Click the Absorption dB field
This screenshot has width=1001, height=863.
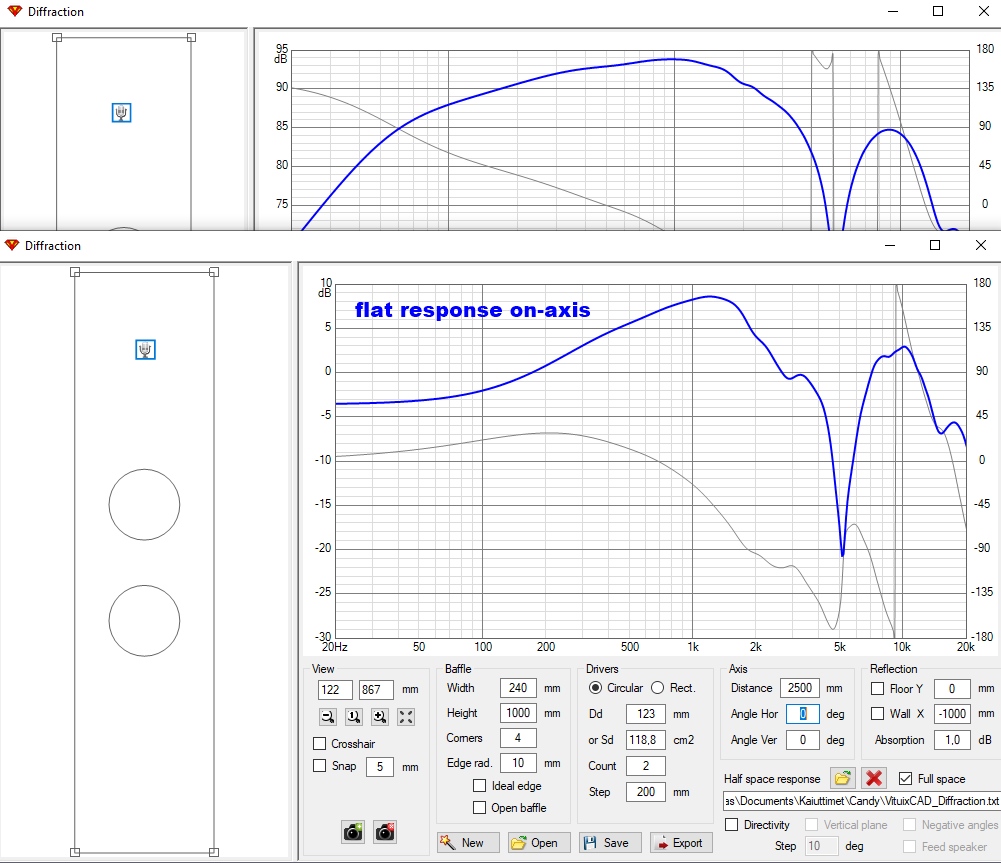pyautogui.click(x=952, y=740)
